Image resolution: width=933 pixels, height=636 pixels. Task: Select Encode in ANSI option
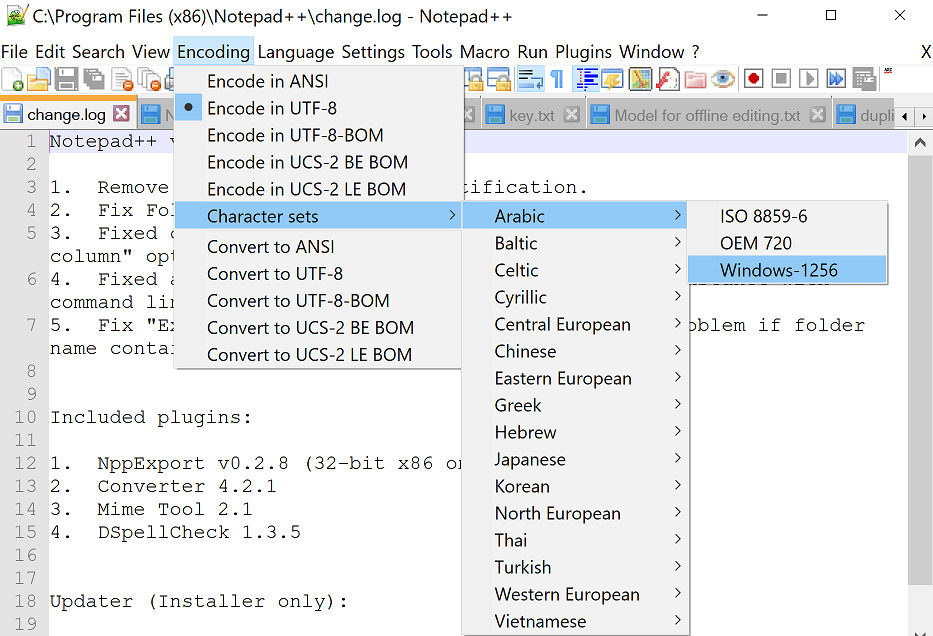click(267, 81)
